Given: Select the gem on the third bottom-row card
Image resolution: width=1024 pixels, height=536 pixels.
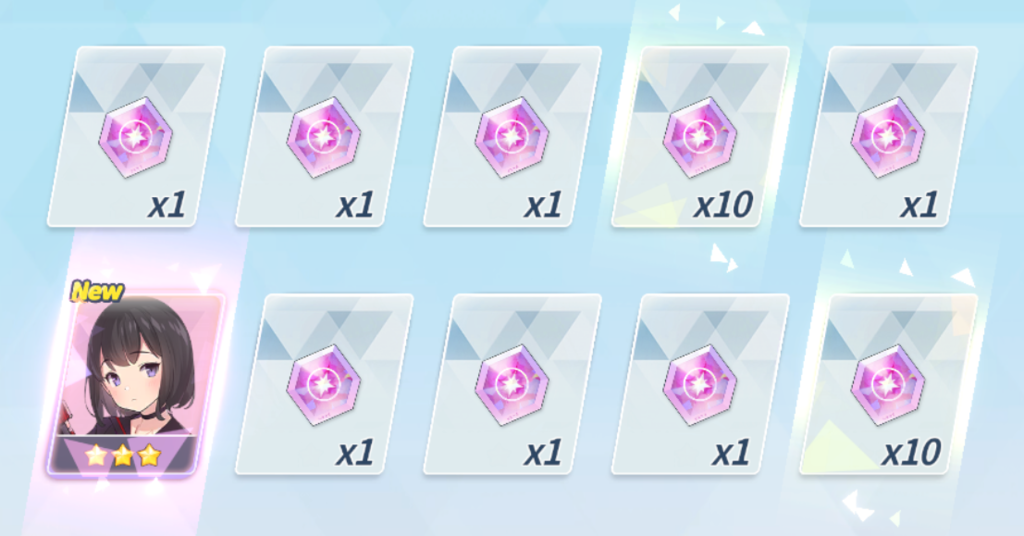Looking at the screenshot, I should point(512,385).
